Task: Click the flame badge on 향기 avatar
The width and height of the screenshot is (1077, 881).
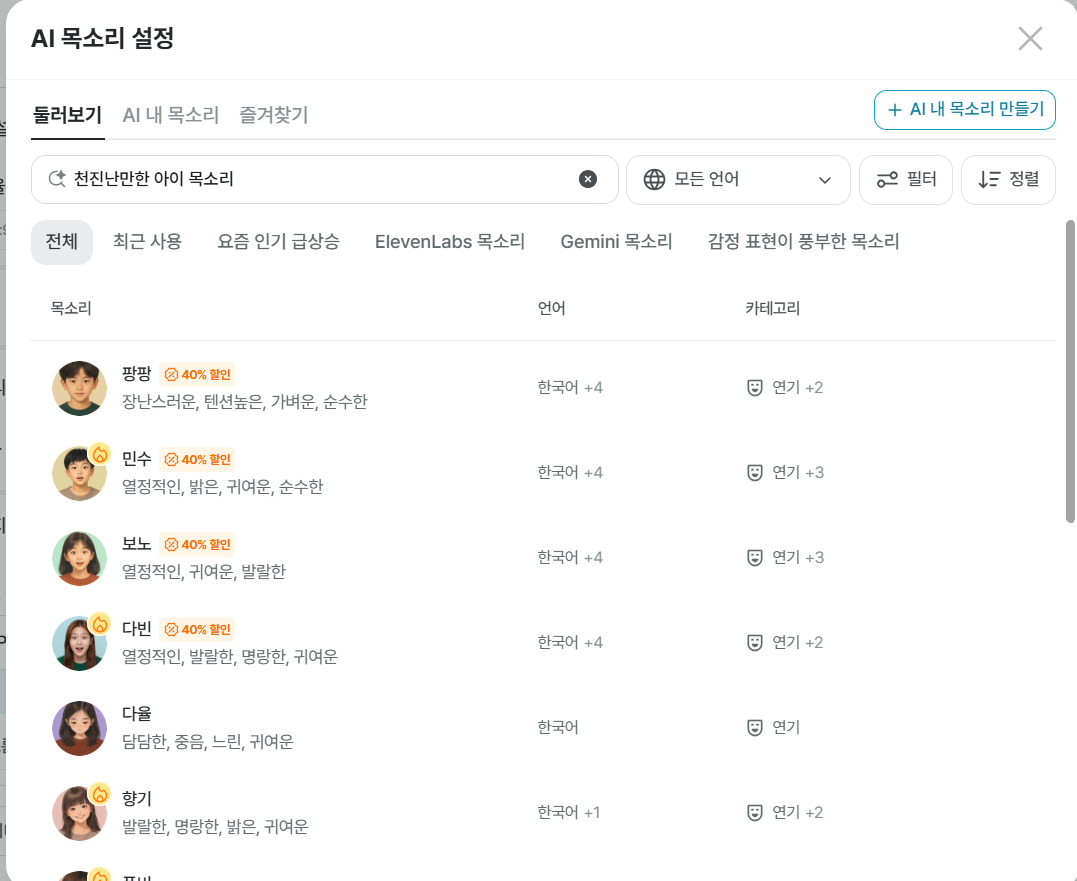Action: click(100, 794)
